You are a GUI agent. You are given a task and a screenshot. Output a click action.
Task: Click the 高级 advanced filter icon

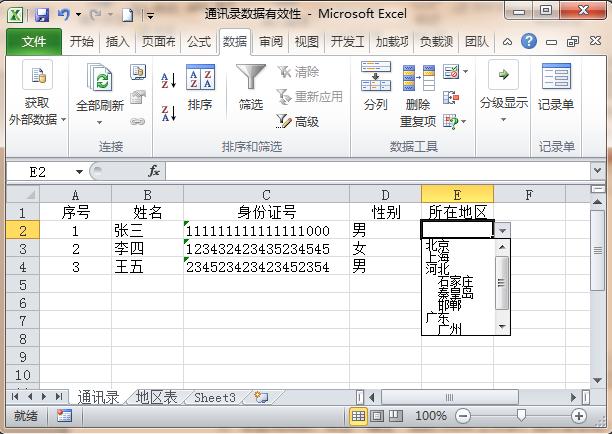tap(297, 121)
